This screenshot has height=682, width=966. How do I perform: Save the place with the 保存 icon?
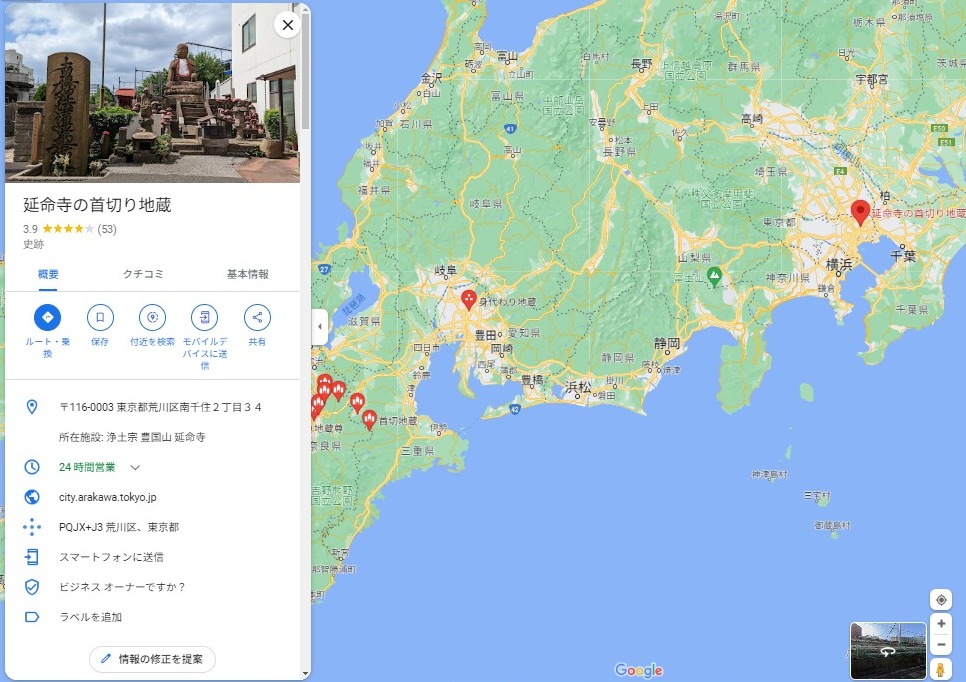coord(100,318)
